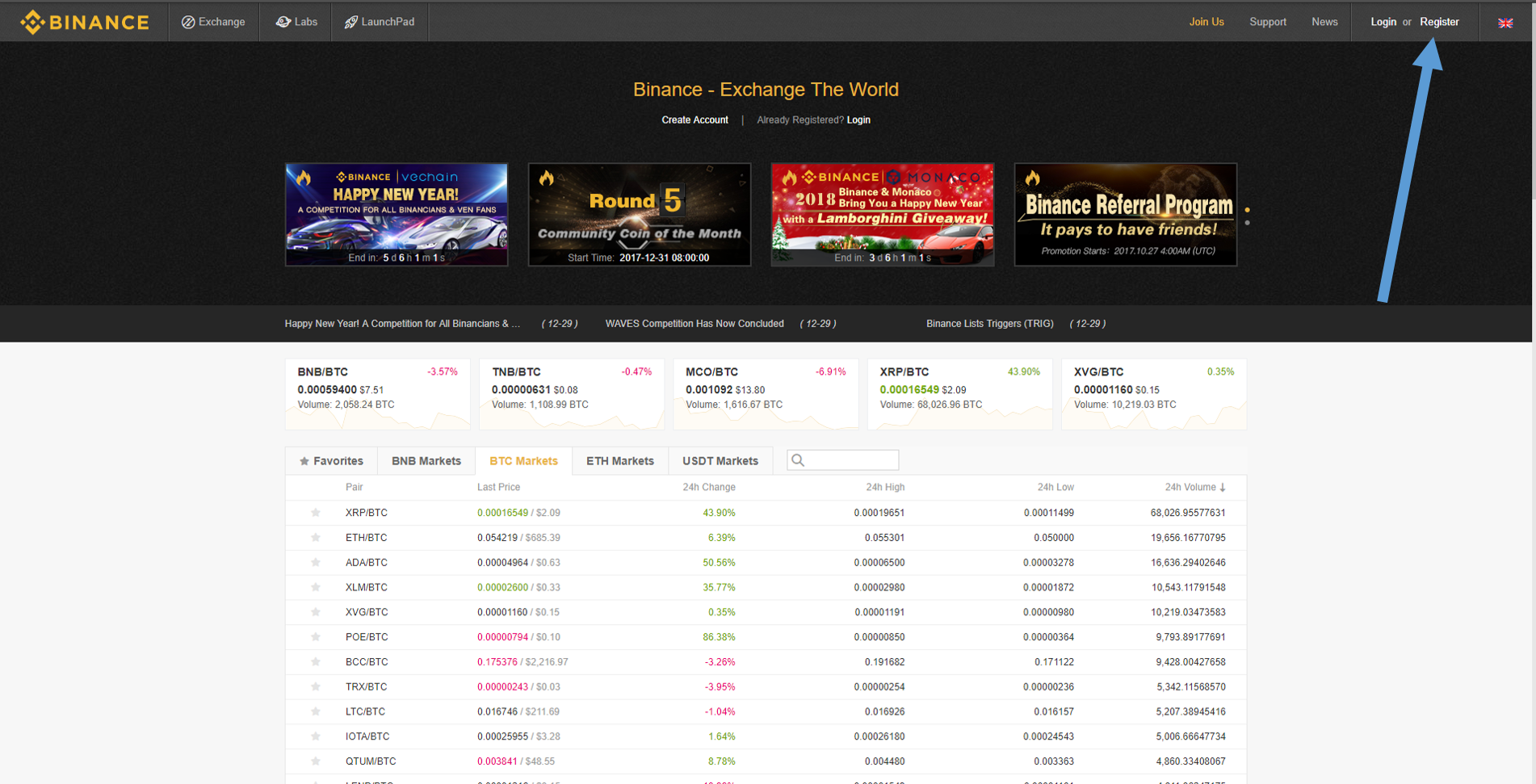Star the QTUM/BTC pair
1536x784 pixels.
(x=316, y=761)
